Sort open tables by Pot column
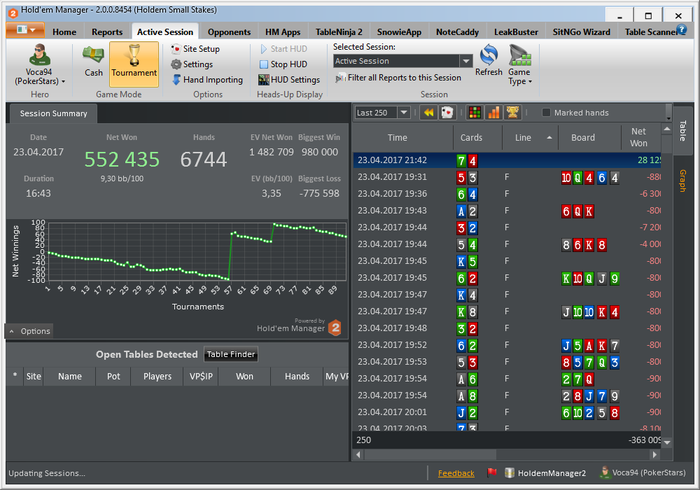This screenshot has height=490, width=700. 113,376
